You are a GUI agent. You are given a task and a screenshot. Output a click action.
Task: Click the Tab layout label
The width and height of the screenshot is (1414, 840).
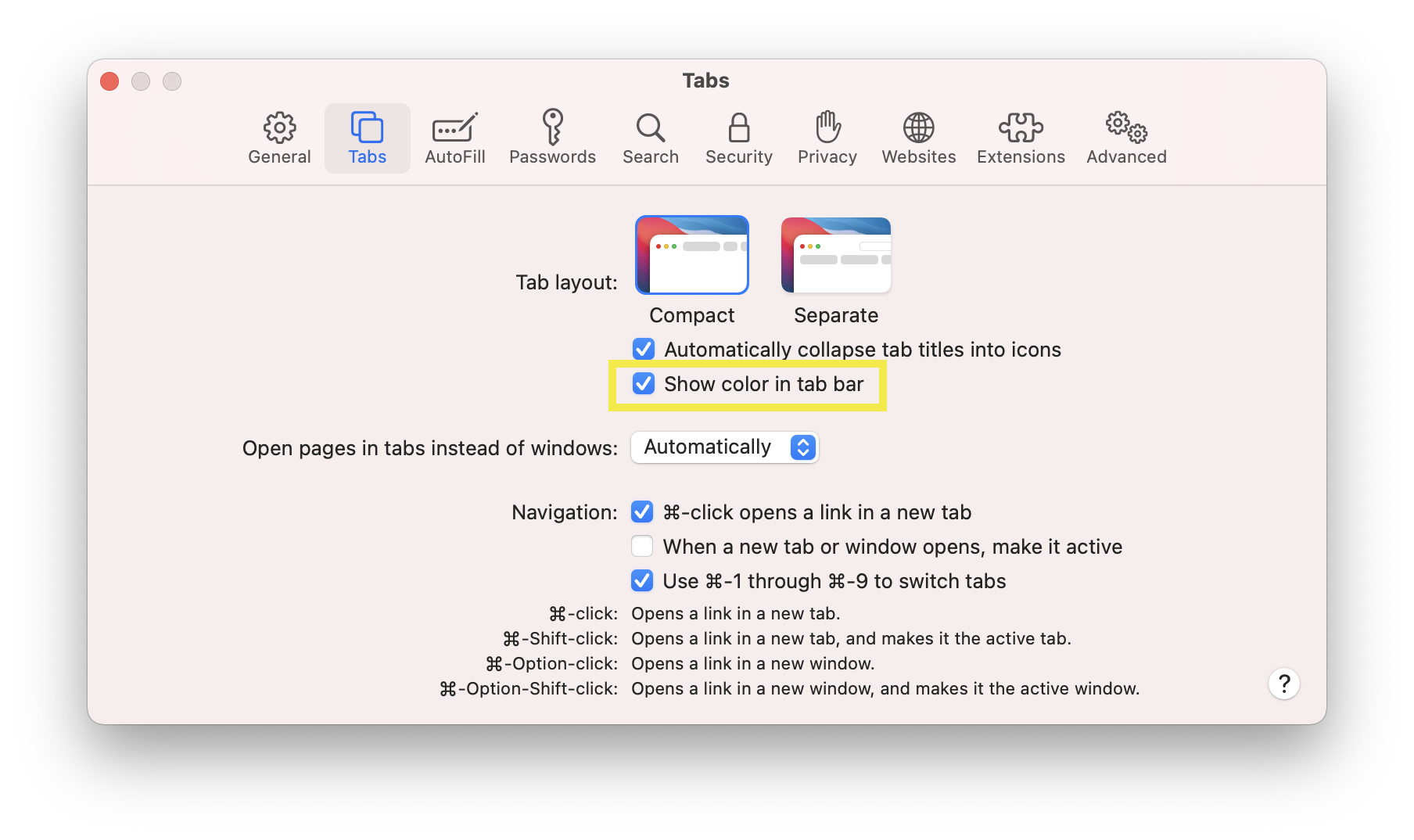pyautogui.click(x=566, y=282)
